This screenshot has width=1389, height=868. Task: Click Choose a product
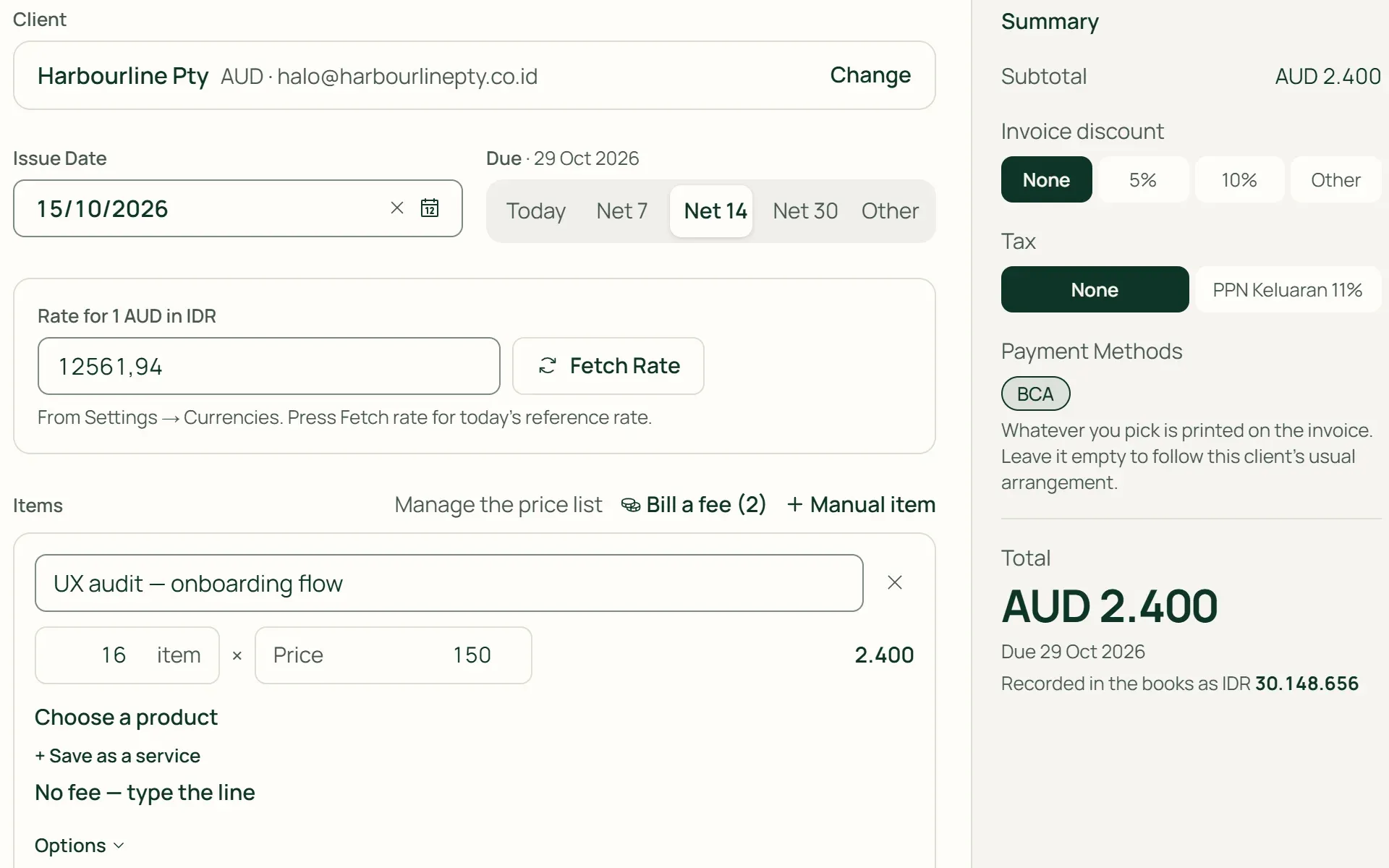[x=126, y=717]
